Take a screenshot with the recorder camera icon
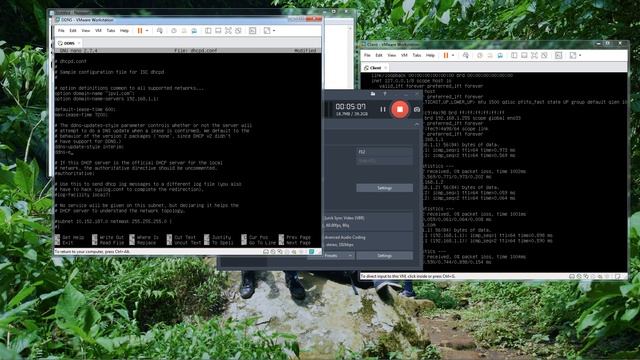The width and height of the screenshot is (640, 360). [417, 109]
